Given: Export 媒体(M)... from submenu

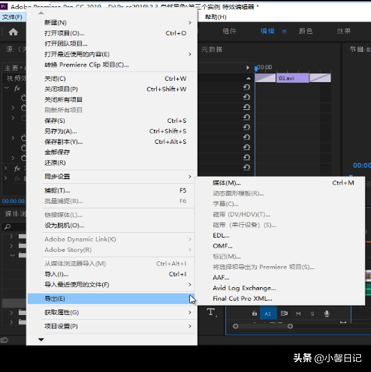Looking at the screenshot, I should click(280, 183).
